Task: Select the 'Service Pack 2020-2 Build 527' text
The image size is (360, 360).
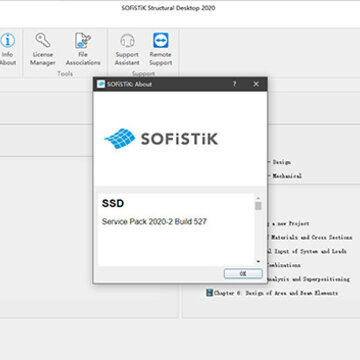Action: (154, 221)
